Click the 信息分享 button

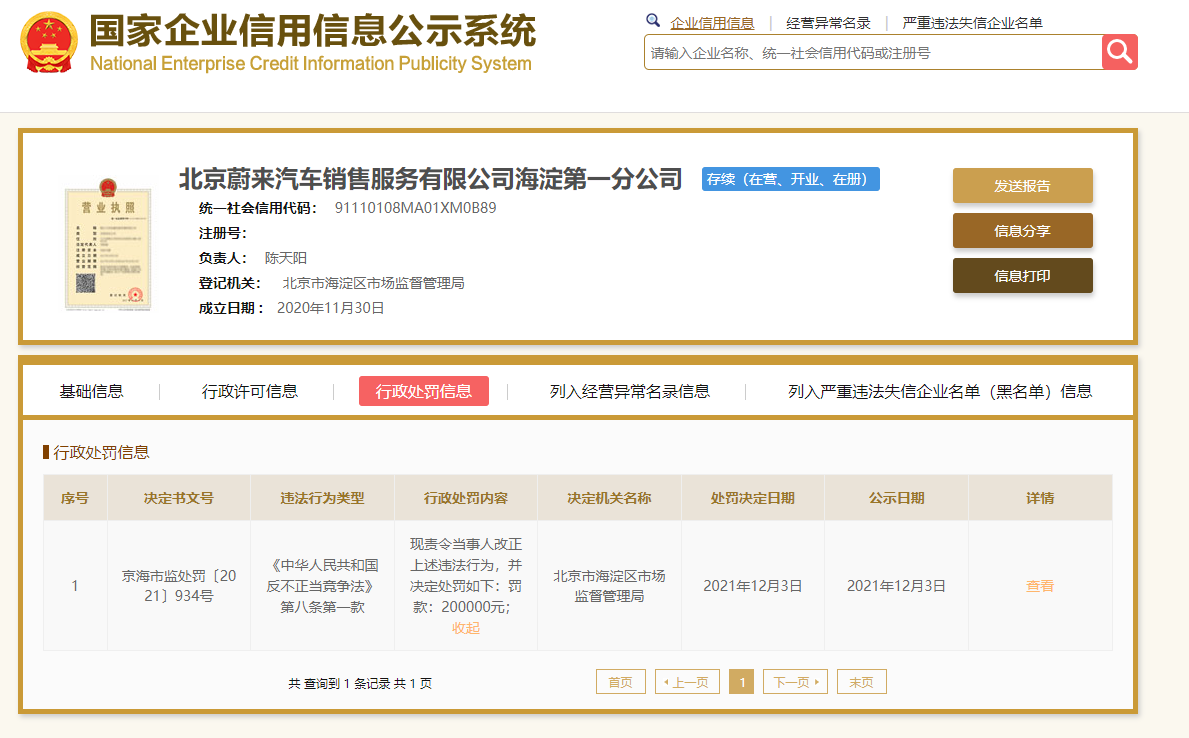[1022, 231]
